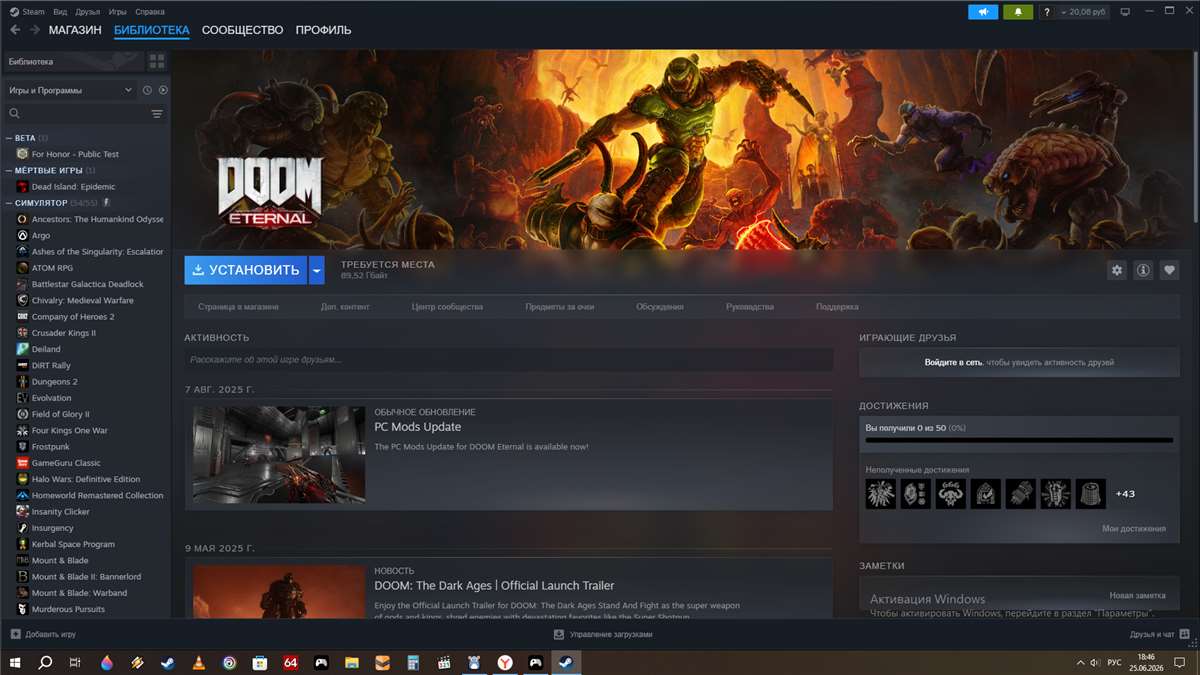Open Поддержка link
1200x675 pixels.
click(x=837, y=307)
